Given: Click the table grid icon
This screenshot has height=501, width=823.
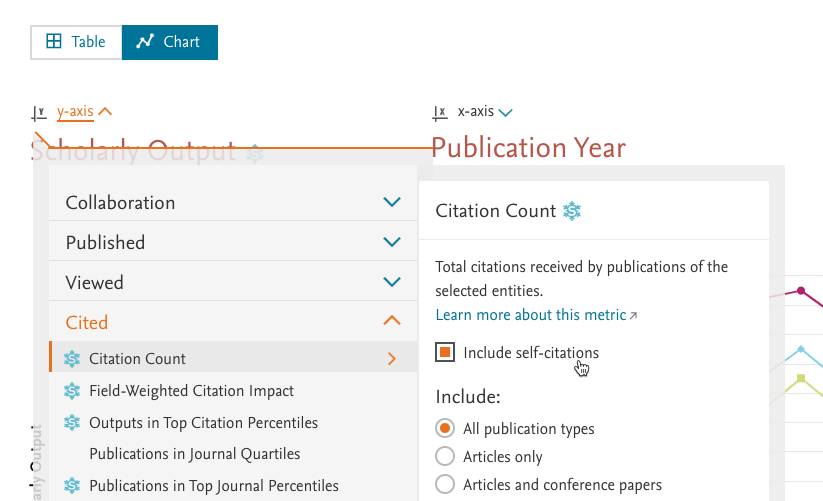Looking at the screenshot, I should [x=54, y=41].
